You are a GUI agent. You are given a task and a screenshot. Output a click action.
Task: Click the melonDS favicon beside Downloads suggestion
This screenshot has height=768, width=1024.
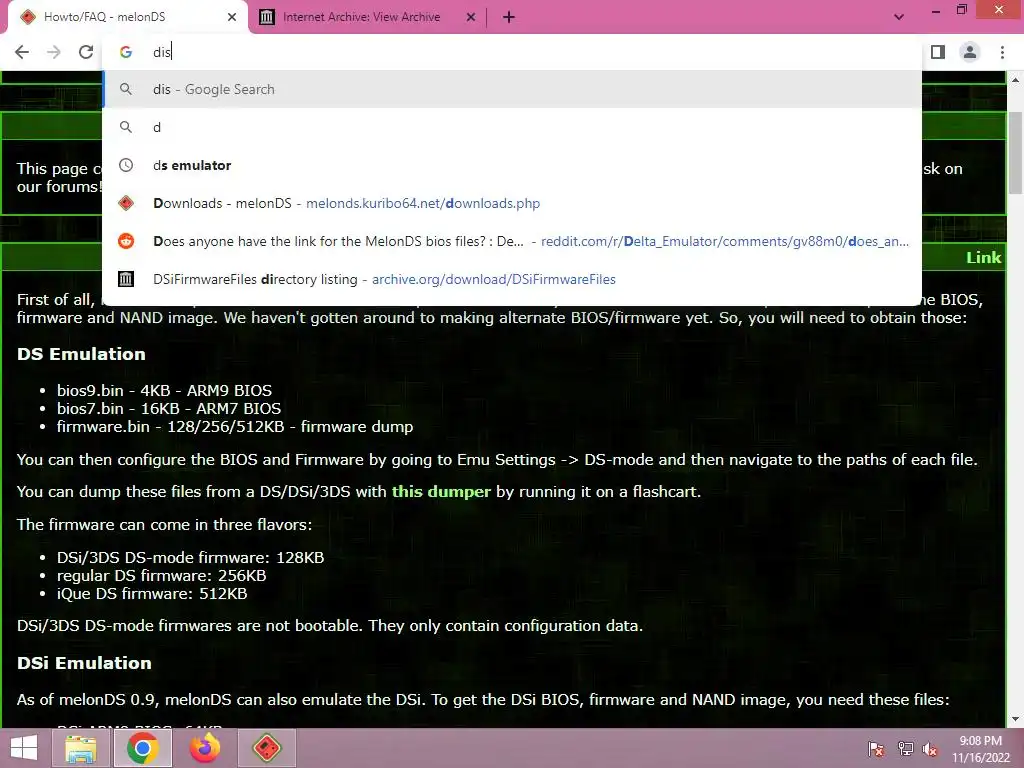[x=126, y=203]
